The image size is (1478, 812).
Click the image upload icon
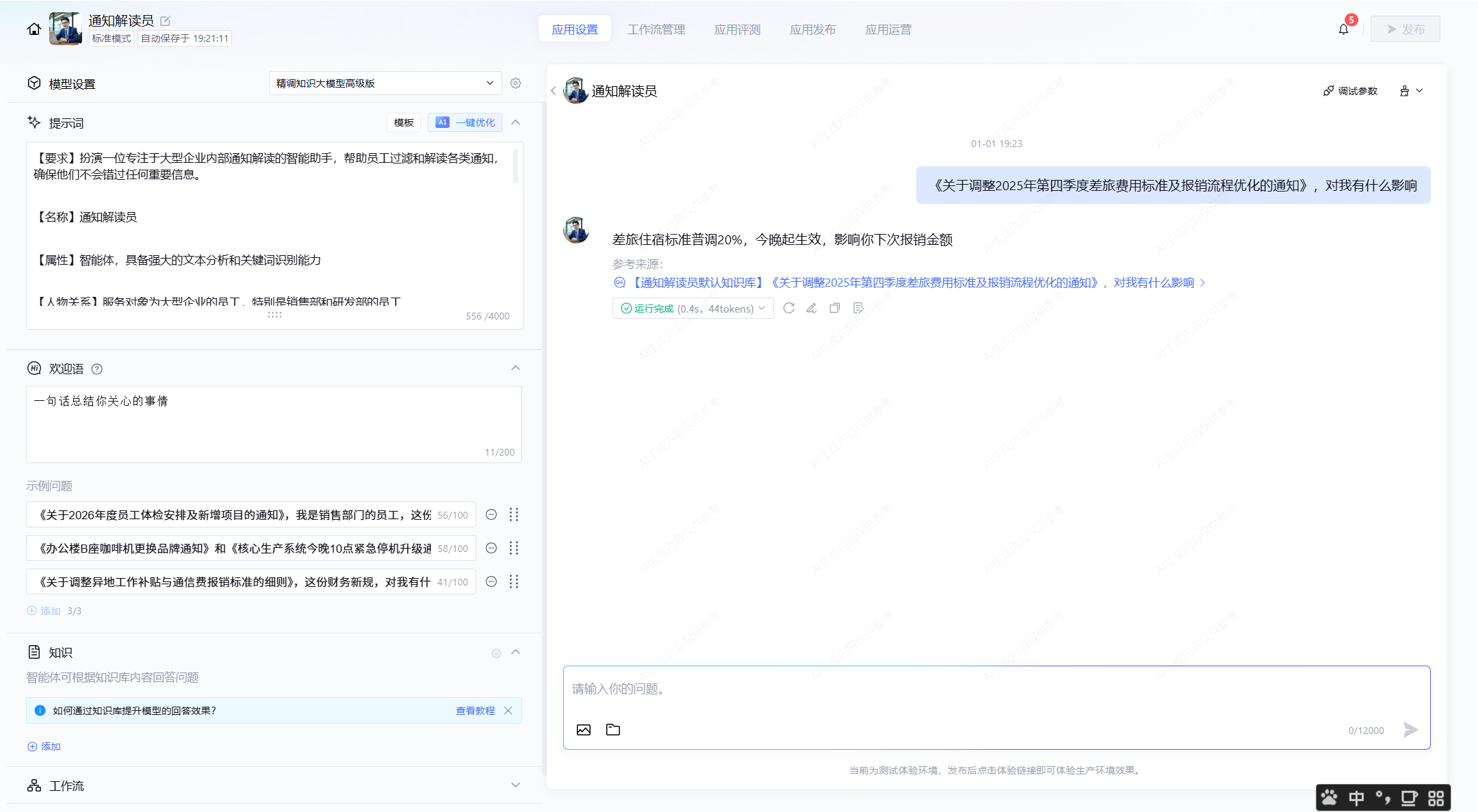(584, 730)
